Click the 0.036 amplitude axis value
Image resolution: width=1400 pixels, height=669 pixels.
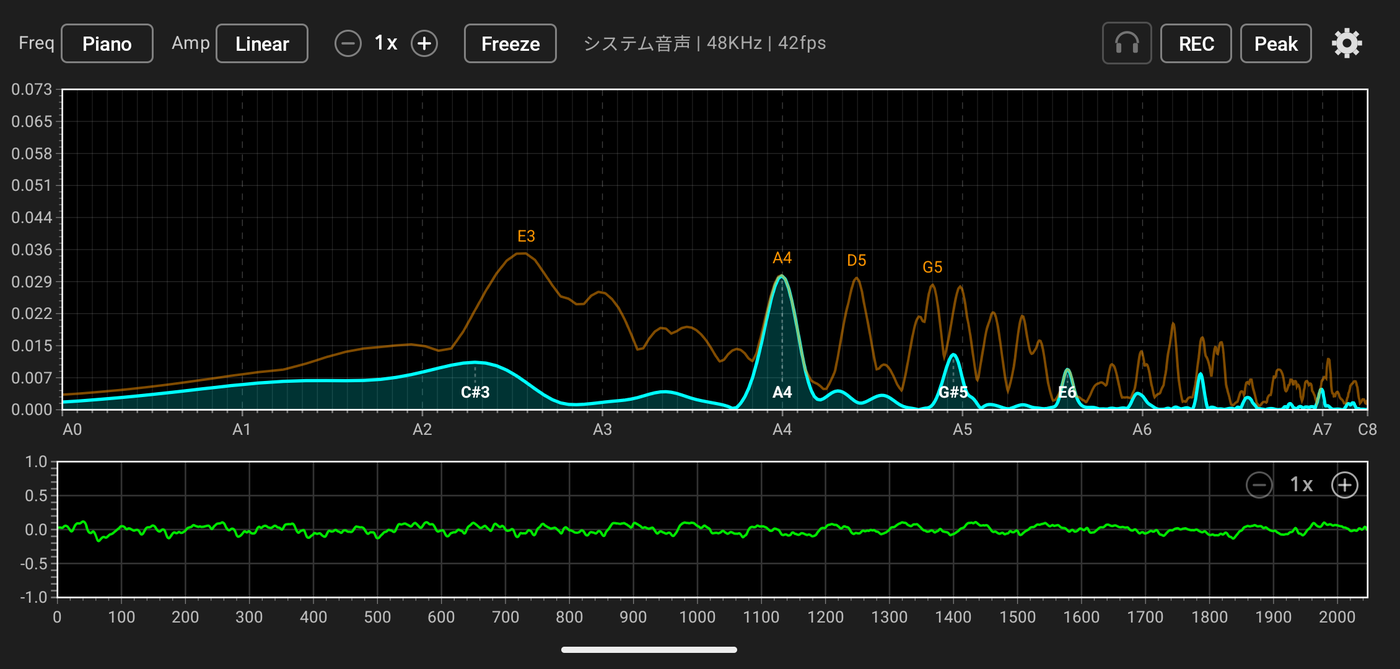[x=31, y=250]
